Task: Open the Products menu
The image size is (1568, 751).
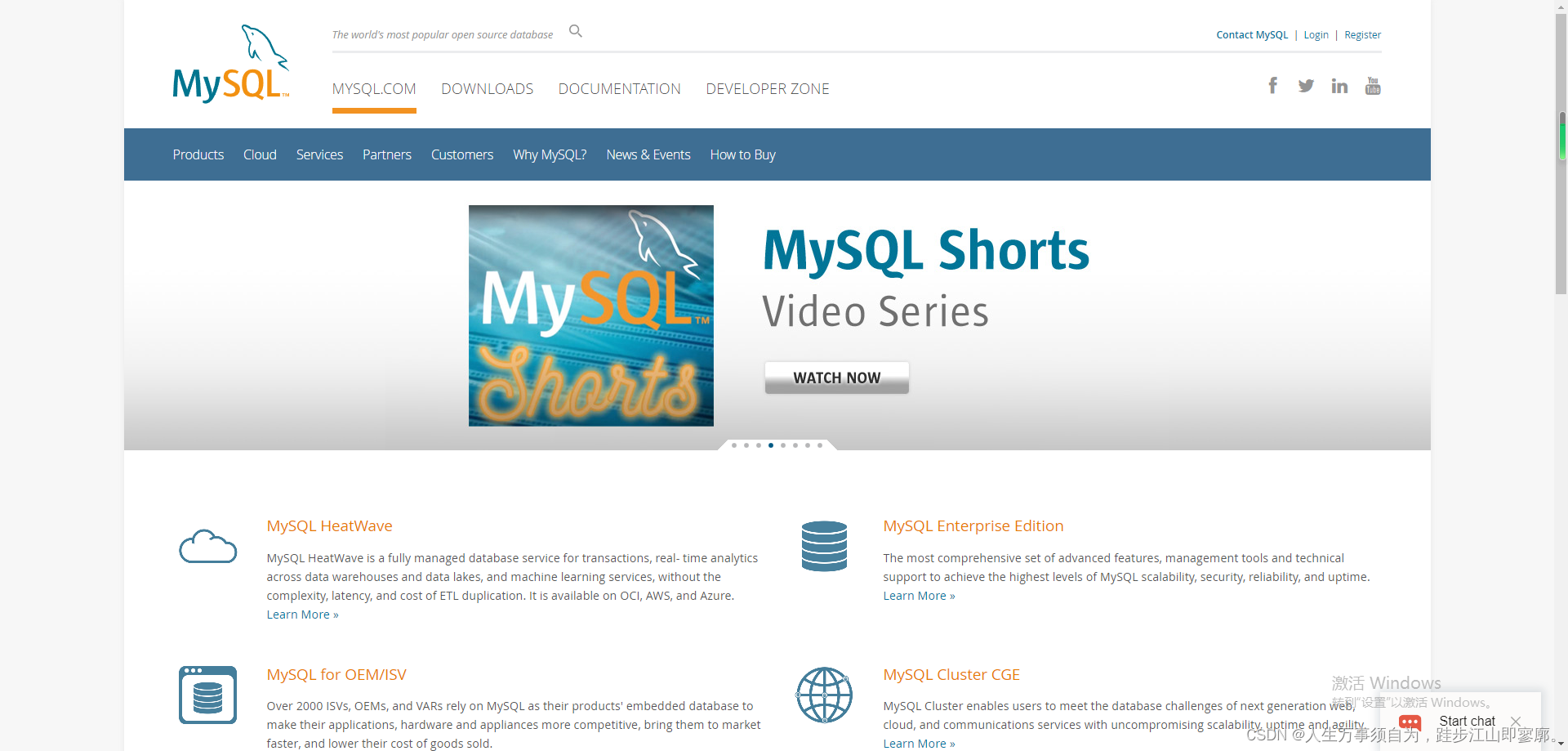Action: (x=198, y=154)
